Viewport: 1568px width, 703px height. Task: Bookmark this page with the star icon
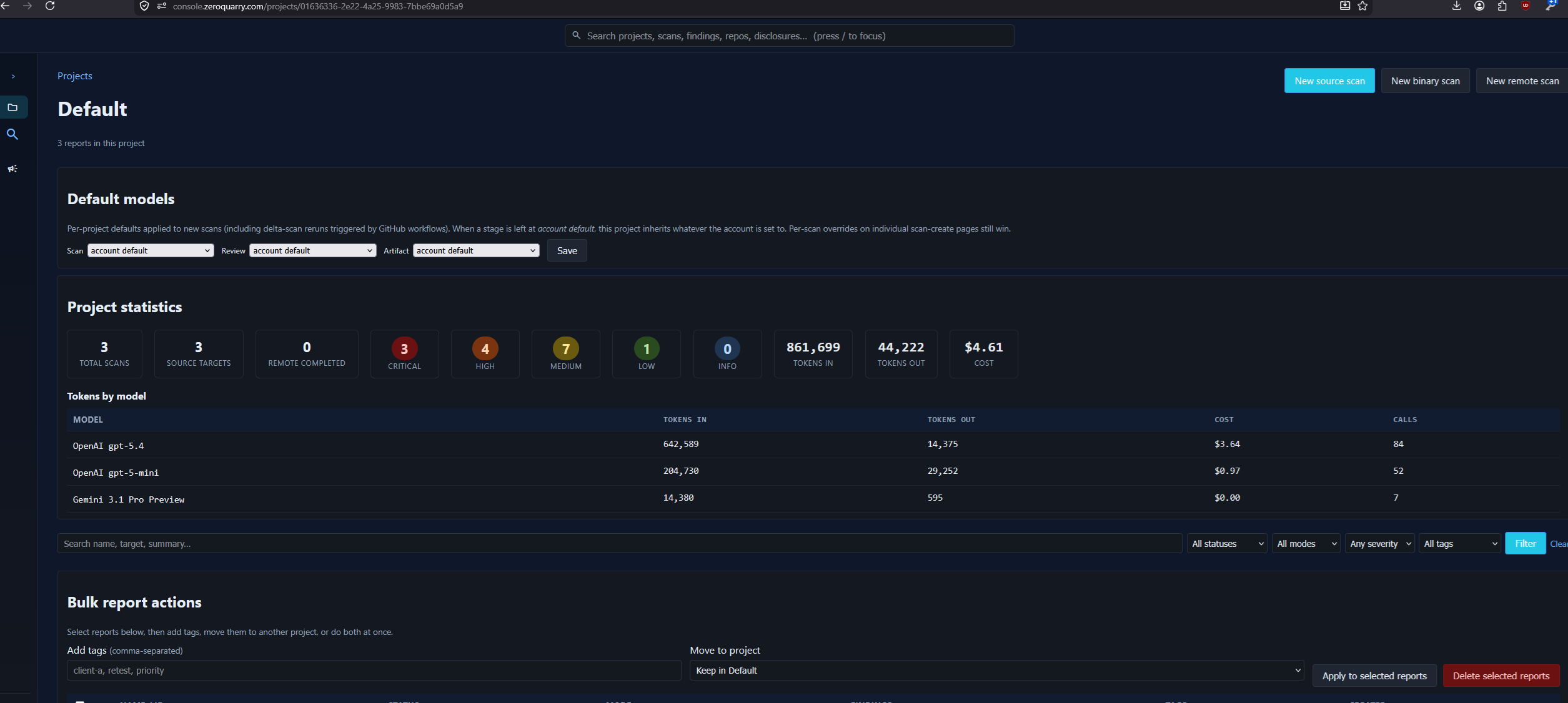pos(1362,6)
